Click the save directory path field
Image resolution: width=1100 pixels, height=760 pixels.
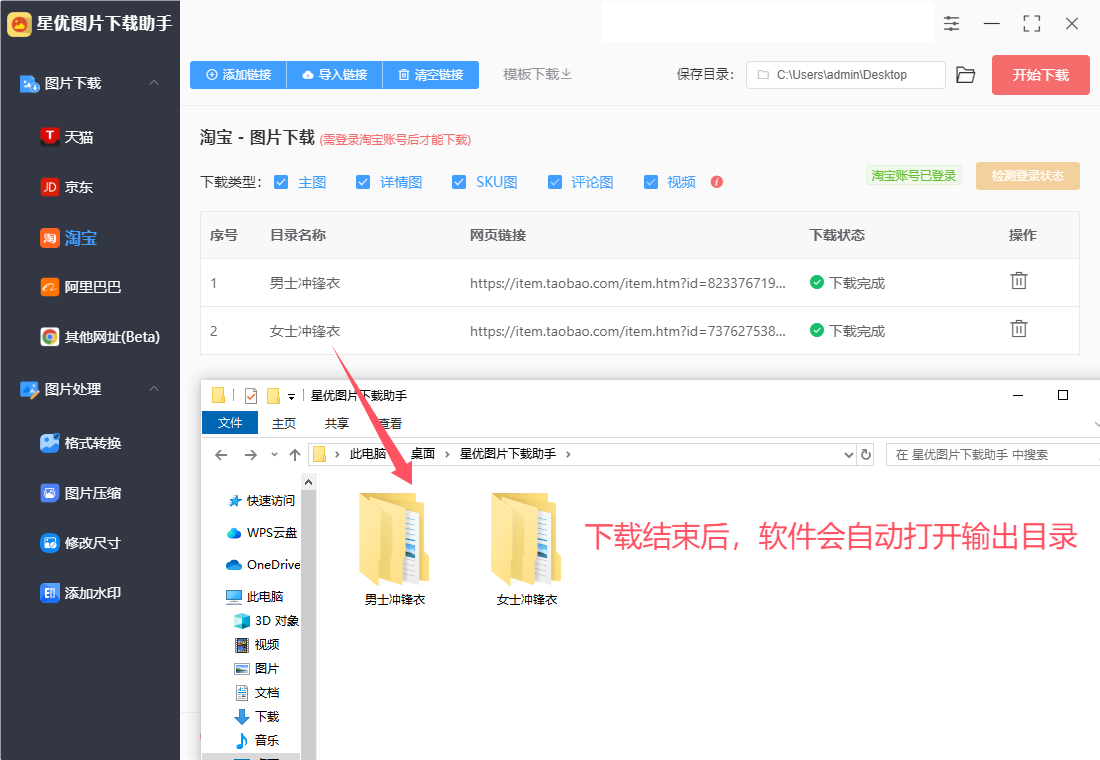pos(845,75)
